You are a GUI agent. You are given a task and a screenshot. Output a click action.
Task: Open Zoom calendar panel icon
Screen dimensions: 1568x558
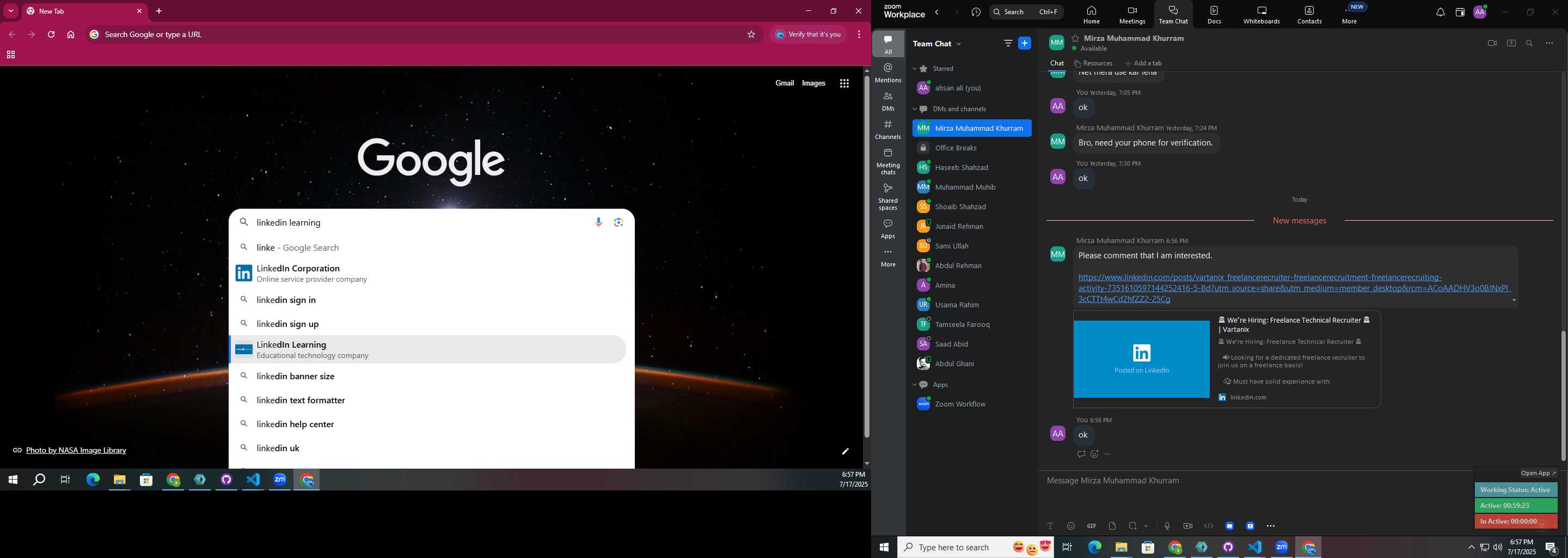click(x=1460, y=12)
